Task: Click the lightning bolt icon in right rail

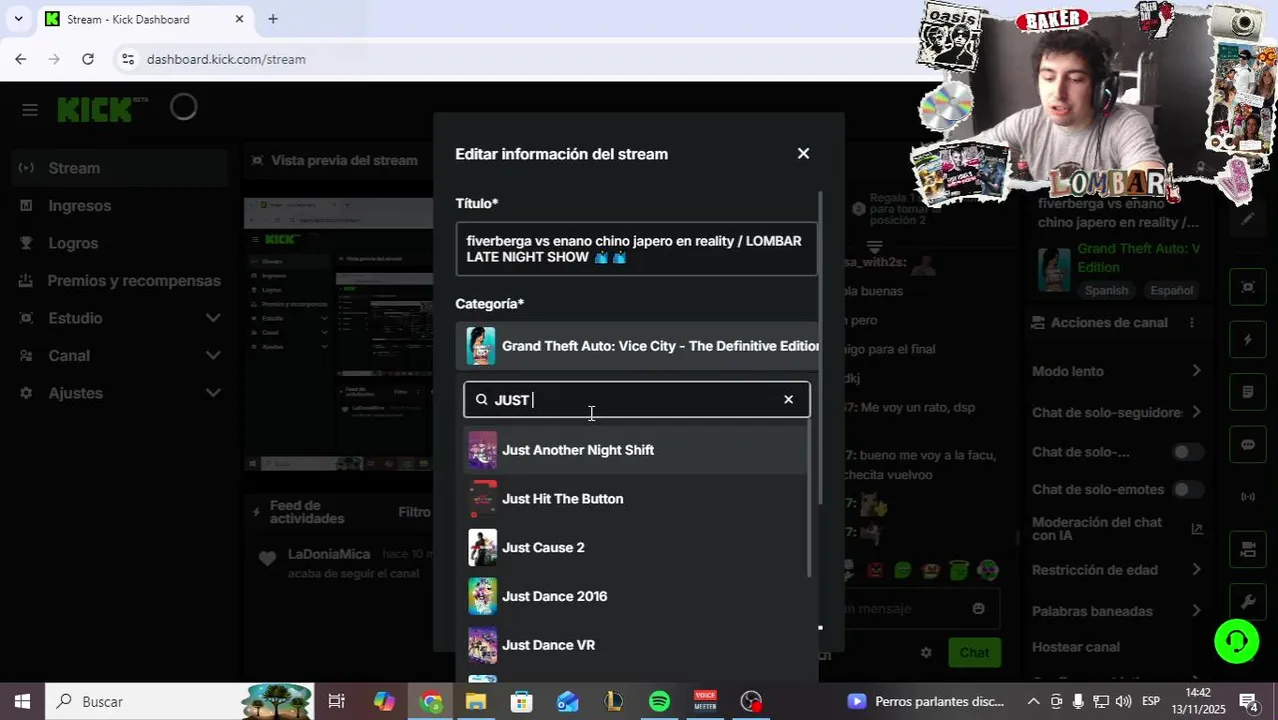Action: 1248,340
